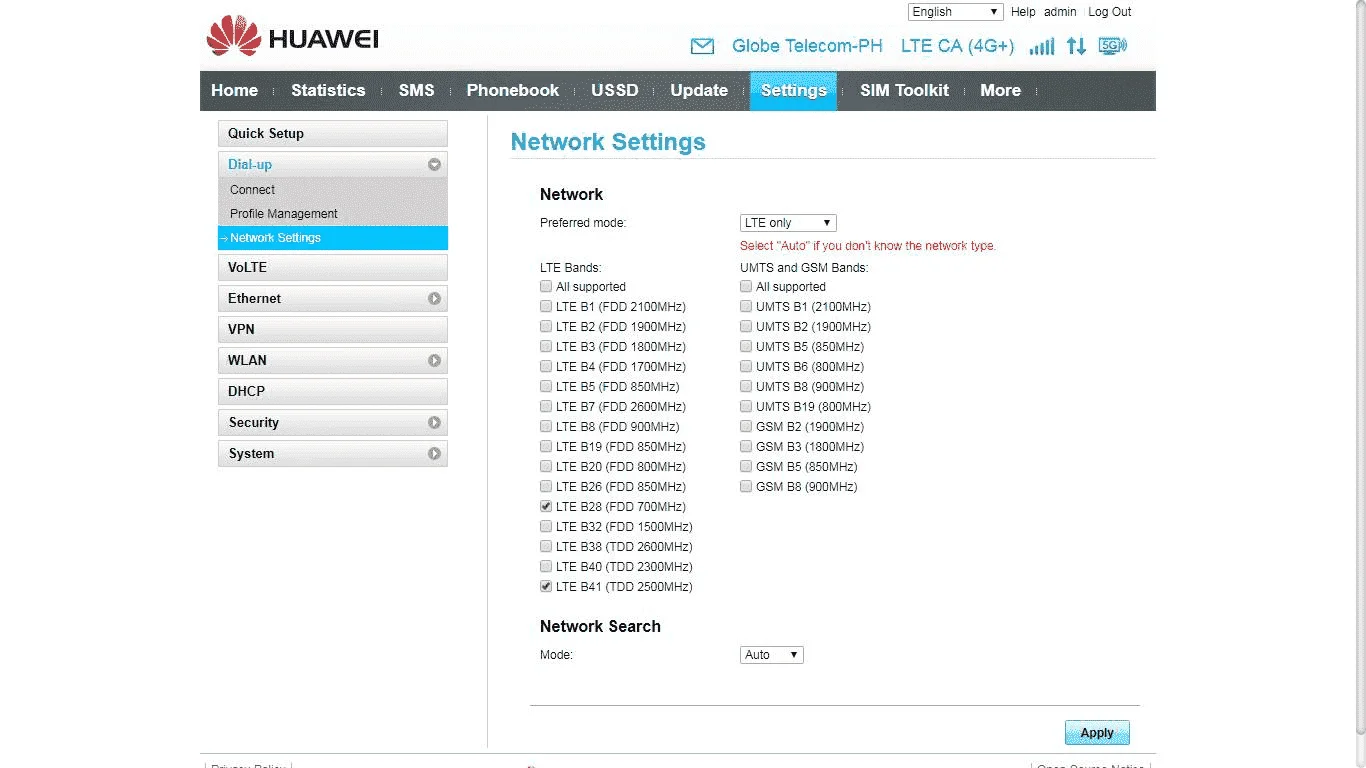Enable LTE B3 (FDD 1800MHz) checkbox
Viewport: 1366px width, 768px height.
pyautogui.click(x=546, y=347)
